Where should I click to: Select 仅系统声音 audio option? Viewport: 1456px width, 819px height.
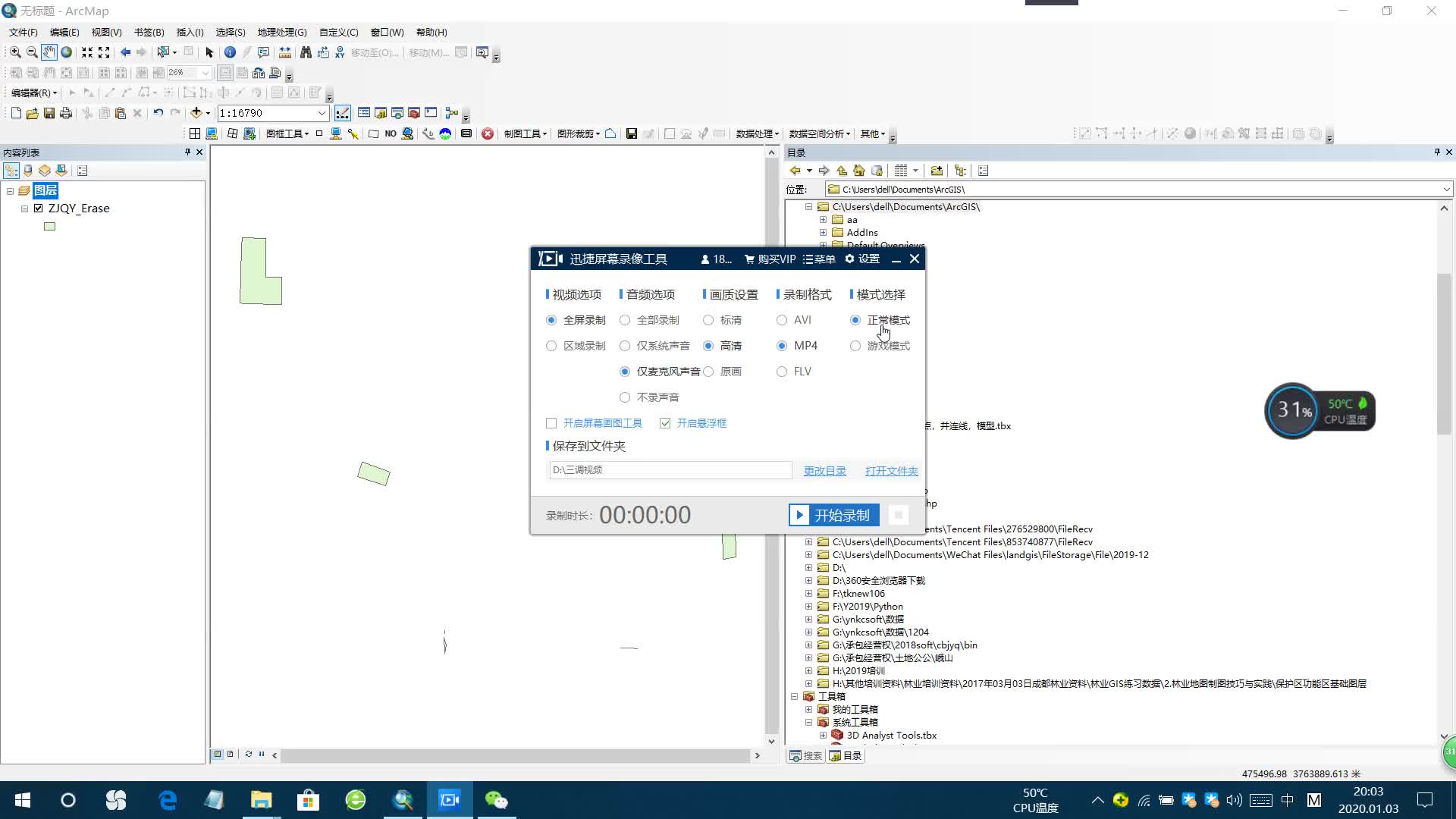pos(625,346)
